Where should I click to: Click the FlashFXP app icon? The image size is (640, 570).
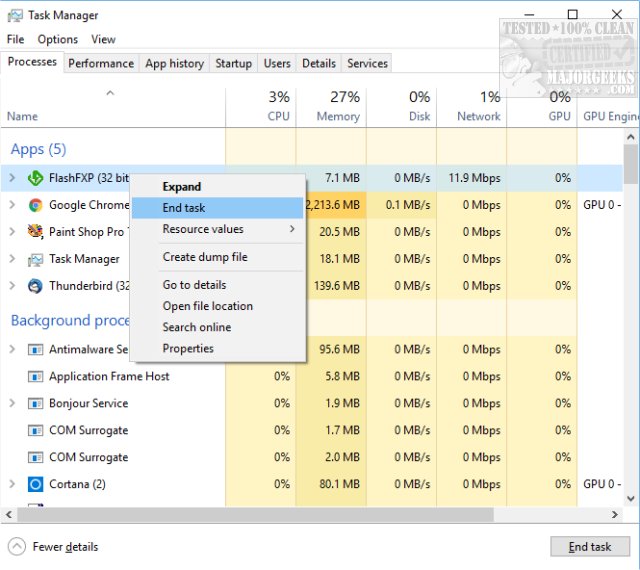coord(35,178)
